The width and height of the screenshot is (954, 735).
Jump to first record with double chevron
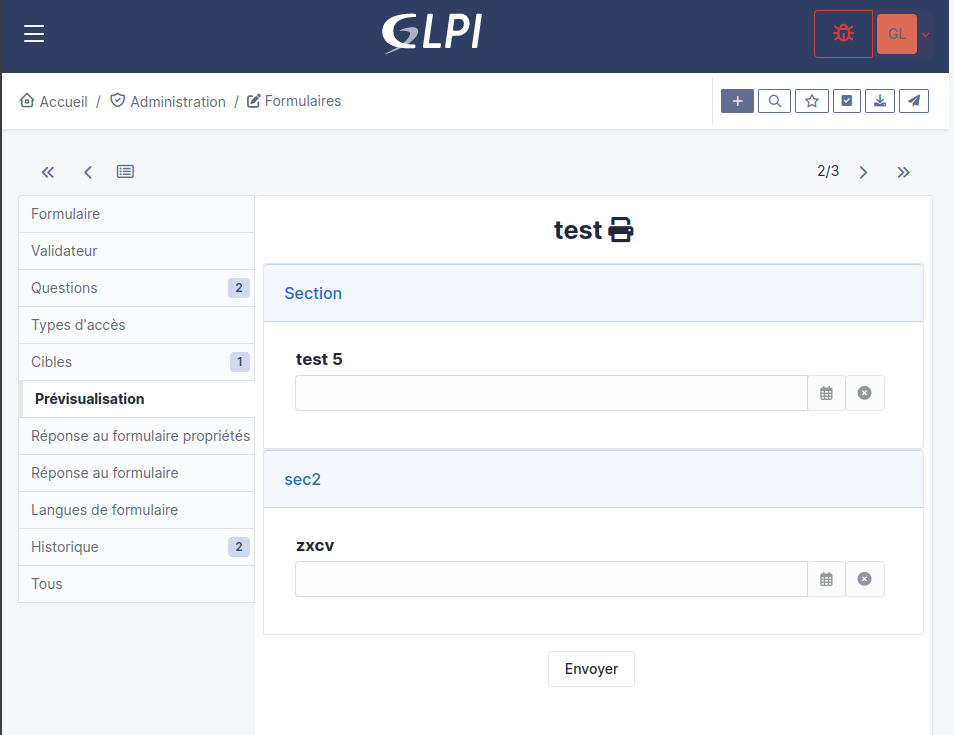click(x=47, y=172)
